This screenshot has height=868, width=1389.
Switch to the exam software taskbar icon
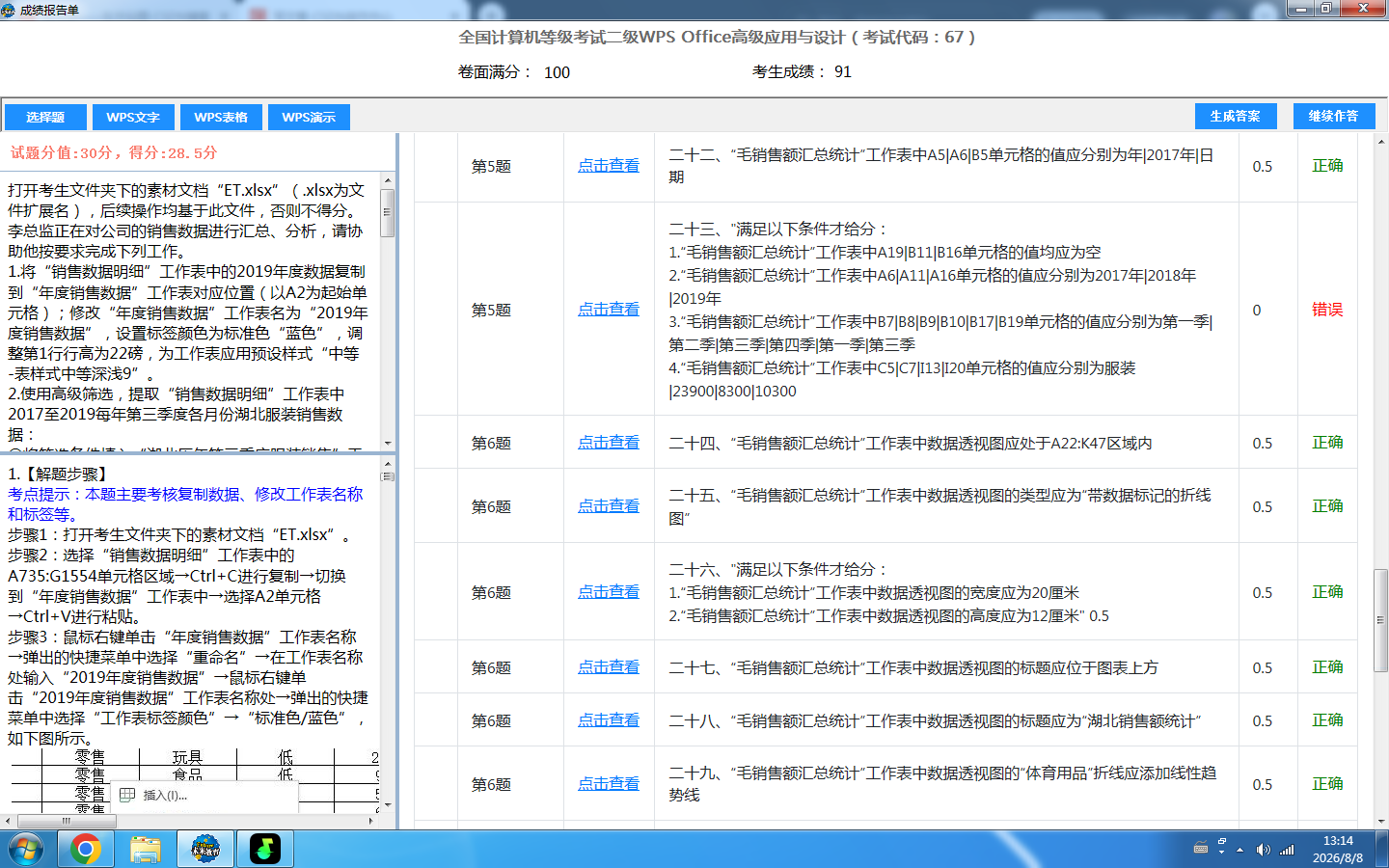click(x=205, y=849)
